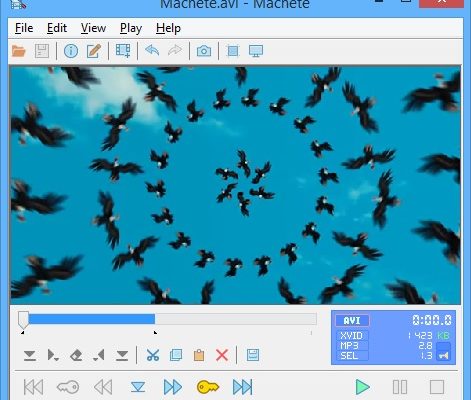Viewport: 471px width, 400px height.
Task: Click the jump-to-time triangle button
Action: tap(138, 387)
